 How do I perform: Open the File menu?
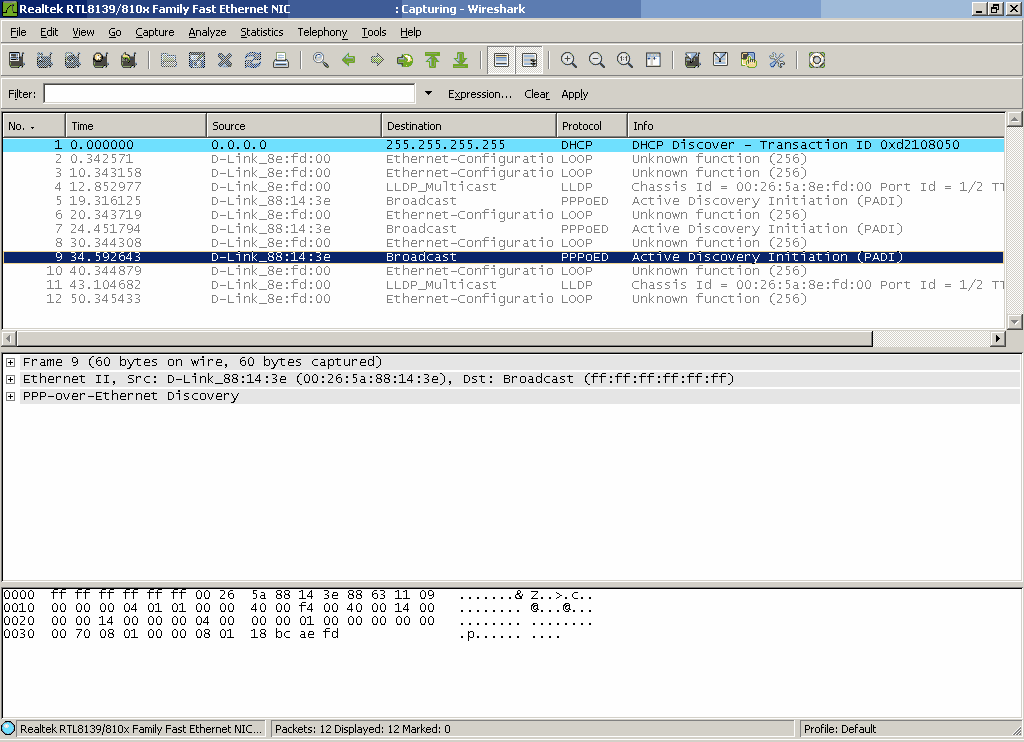[x=18, y=32]
